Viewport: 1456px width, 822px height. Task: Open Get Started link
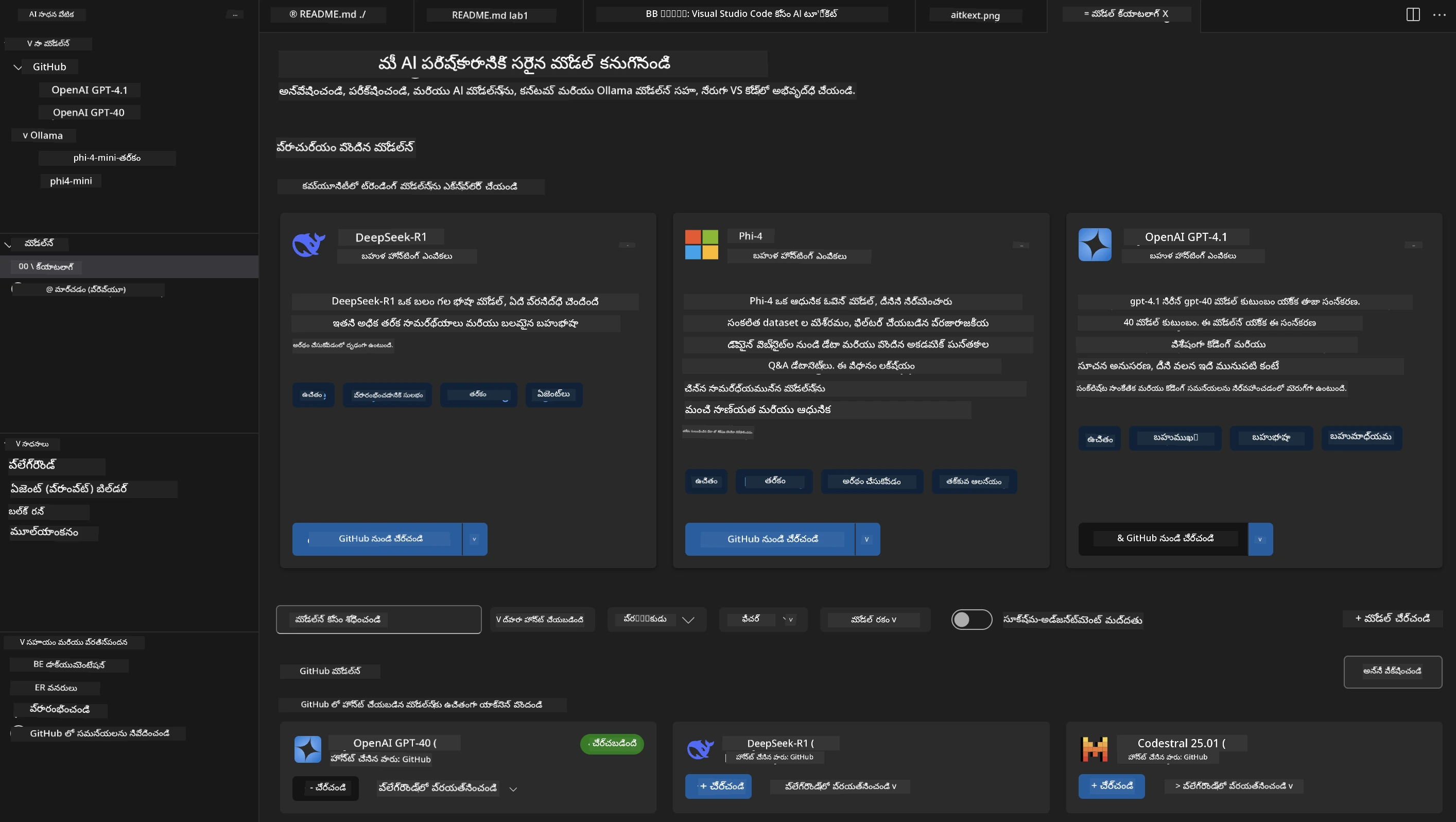click(x=59, y=710)
